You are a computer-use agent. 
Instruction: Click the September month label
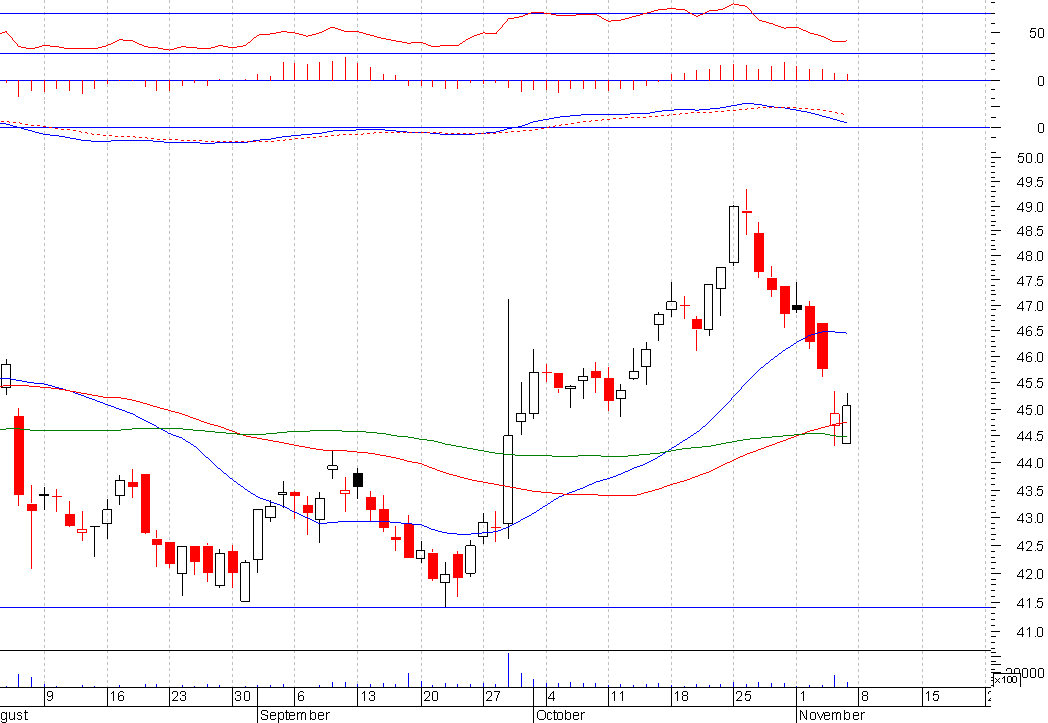295,715
